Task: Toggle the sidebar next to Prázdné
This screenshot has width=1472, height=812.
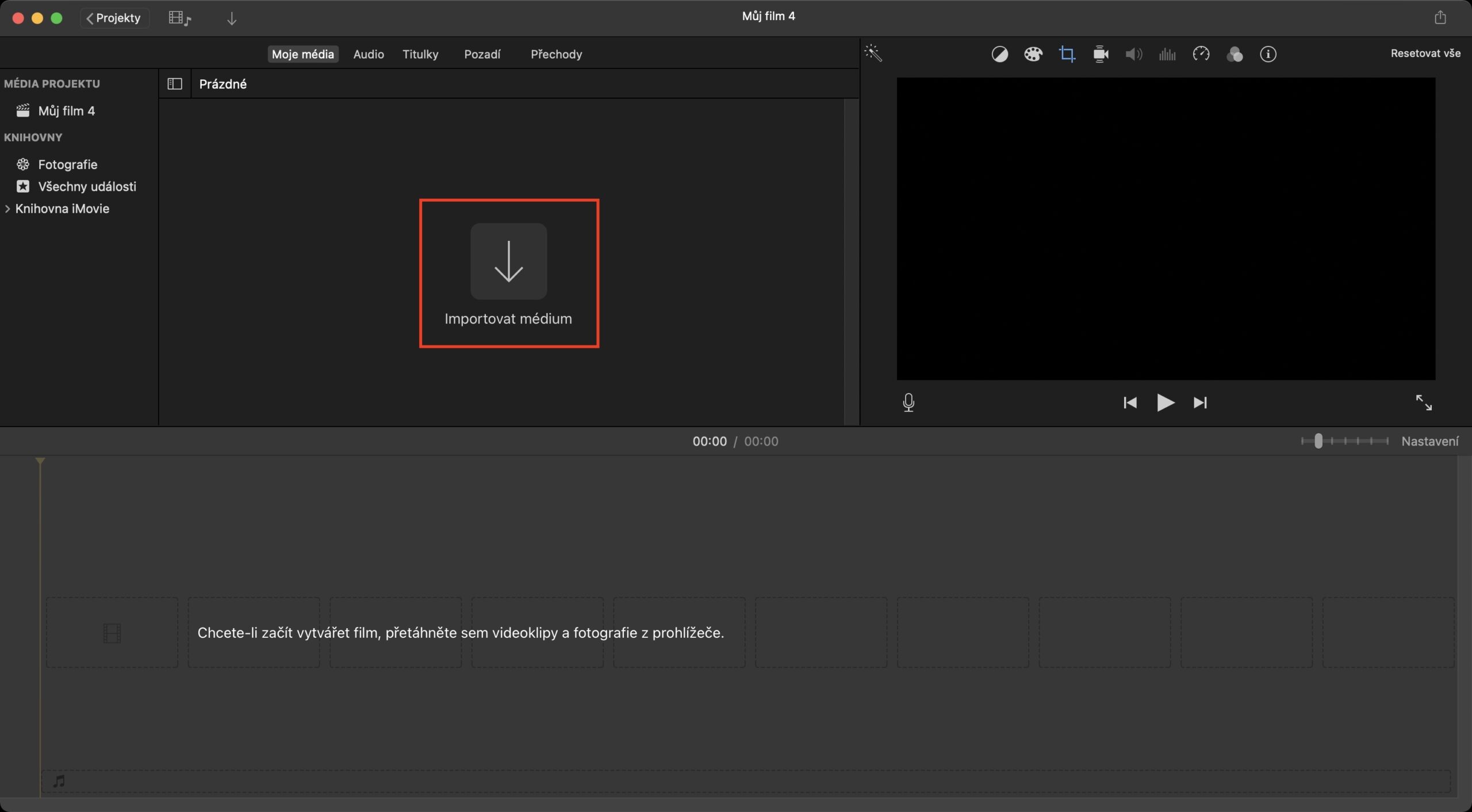Action: click(174, 83)
